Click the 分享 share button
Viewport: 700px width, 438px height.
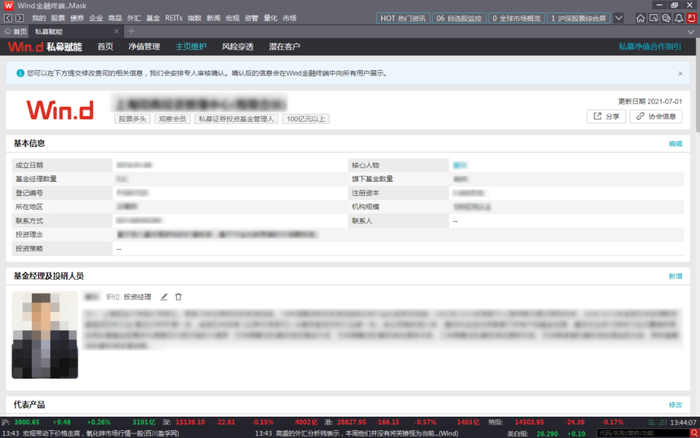coord(606,117)
